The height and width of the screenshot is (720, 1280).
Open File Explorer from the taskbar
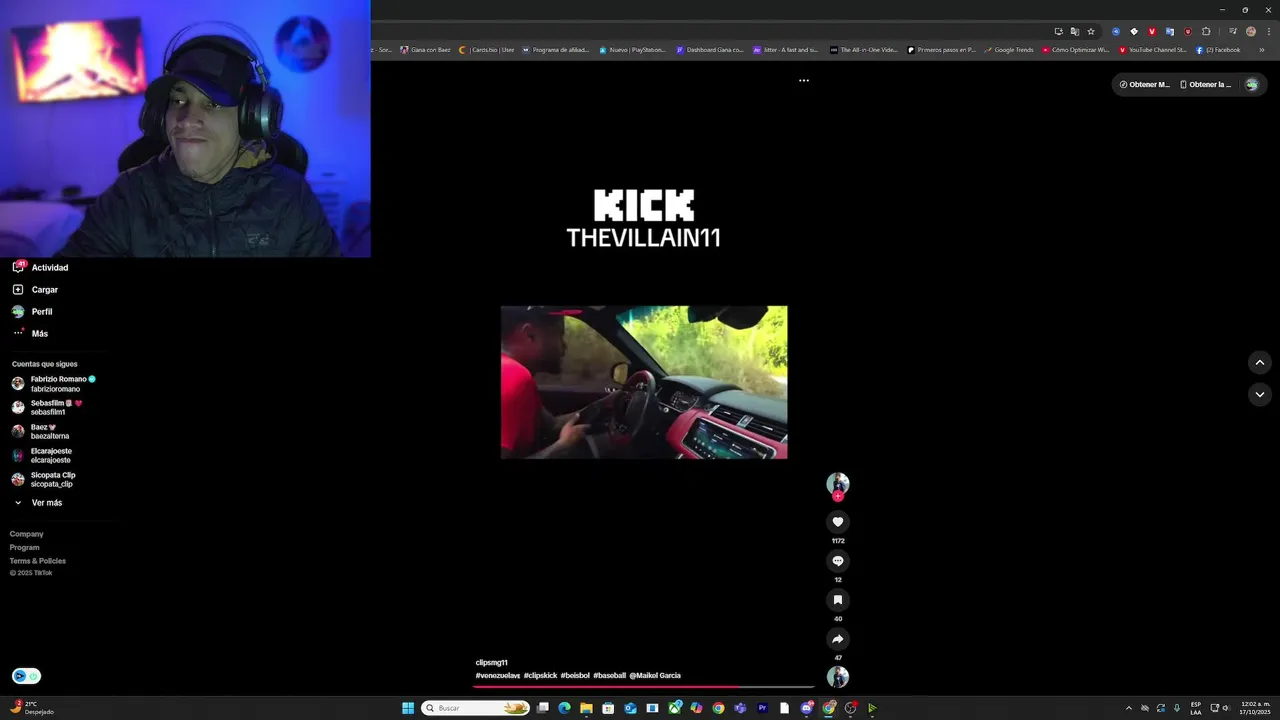[x=586, y=708]
